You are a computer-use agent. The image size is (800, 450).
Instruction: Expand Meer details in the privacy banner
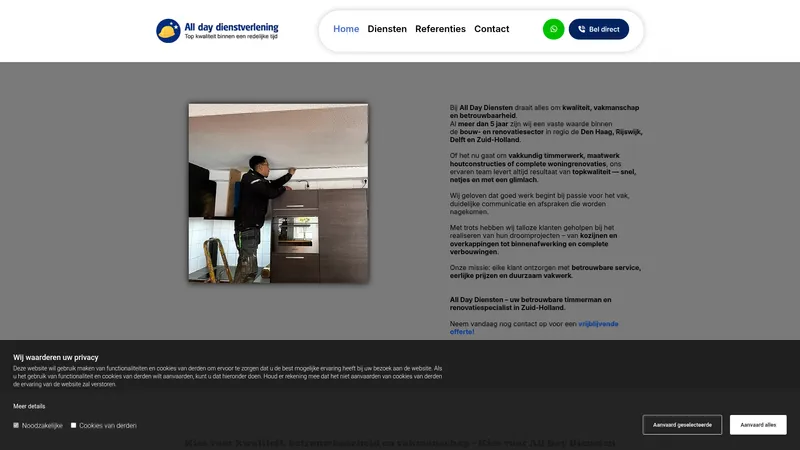[x=29, y=406]
